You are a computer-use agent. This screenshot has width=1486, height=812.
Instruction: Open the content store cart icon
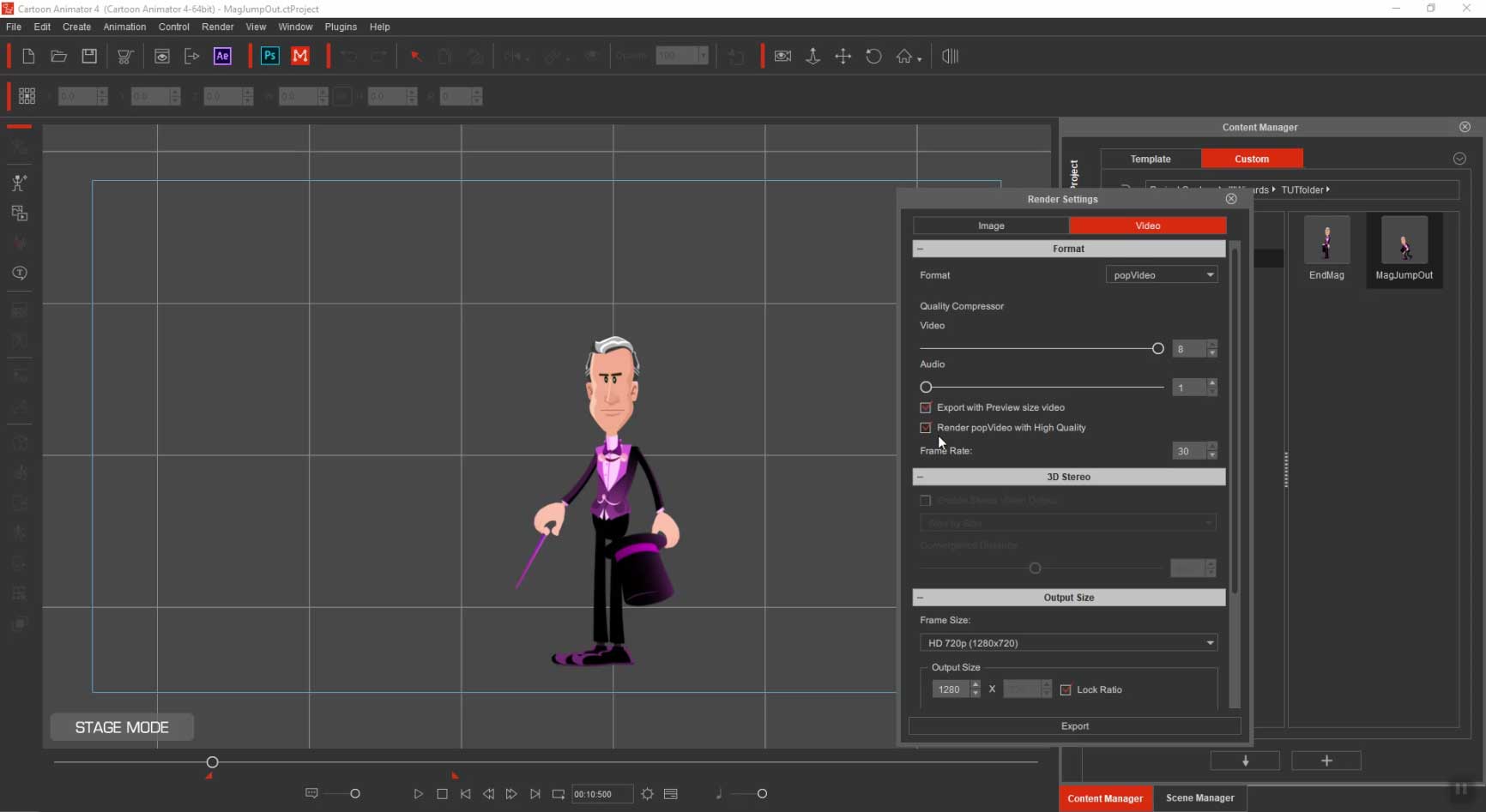125,57
